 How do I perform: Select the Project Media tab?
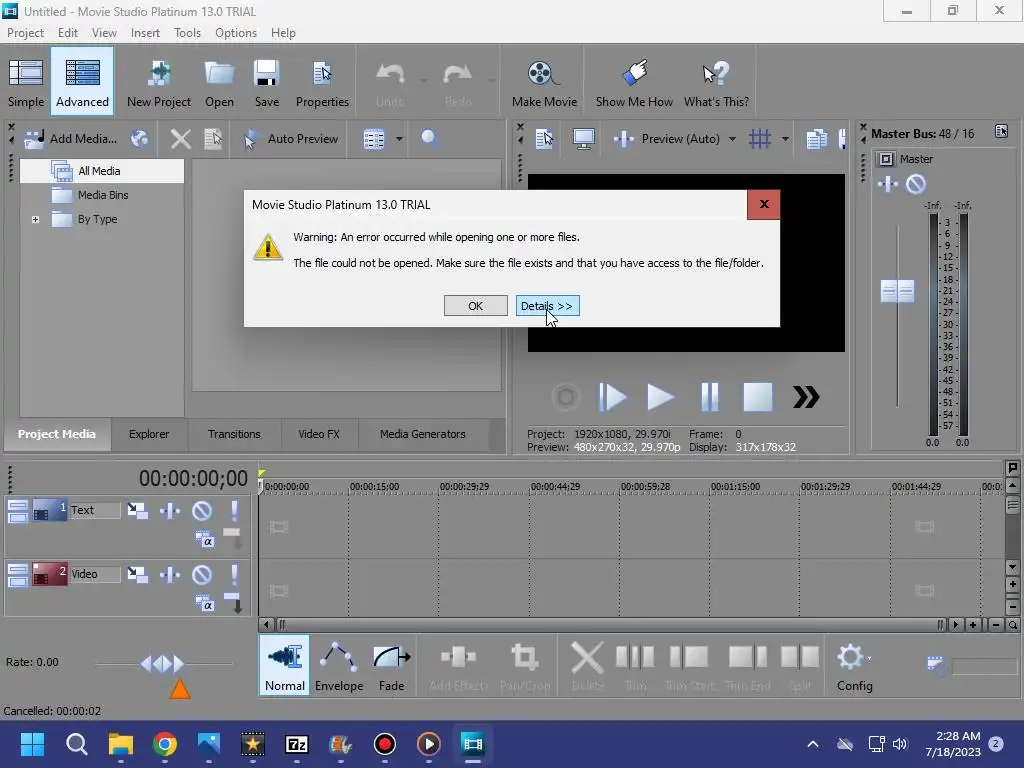point(57,434)
